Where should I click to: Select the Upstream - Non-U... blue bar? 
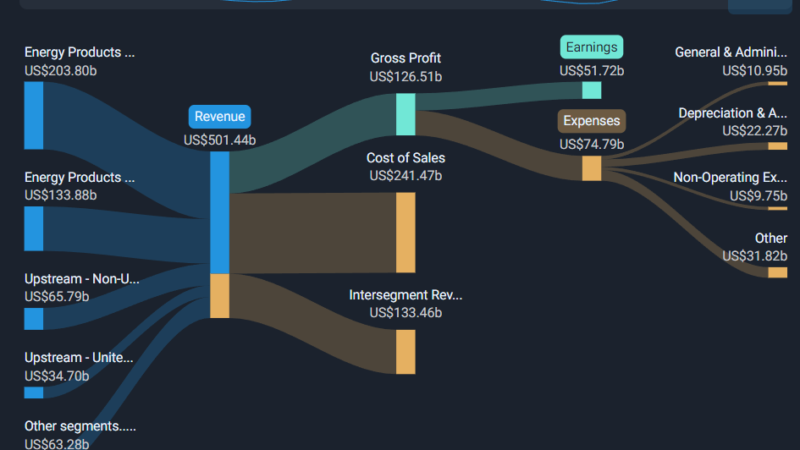click(x=34, y=319)
